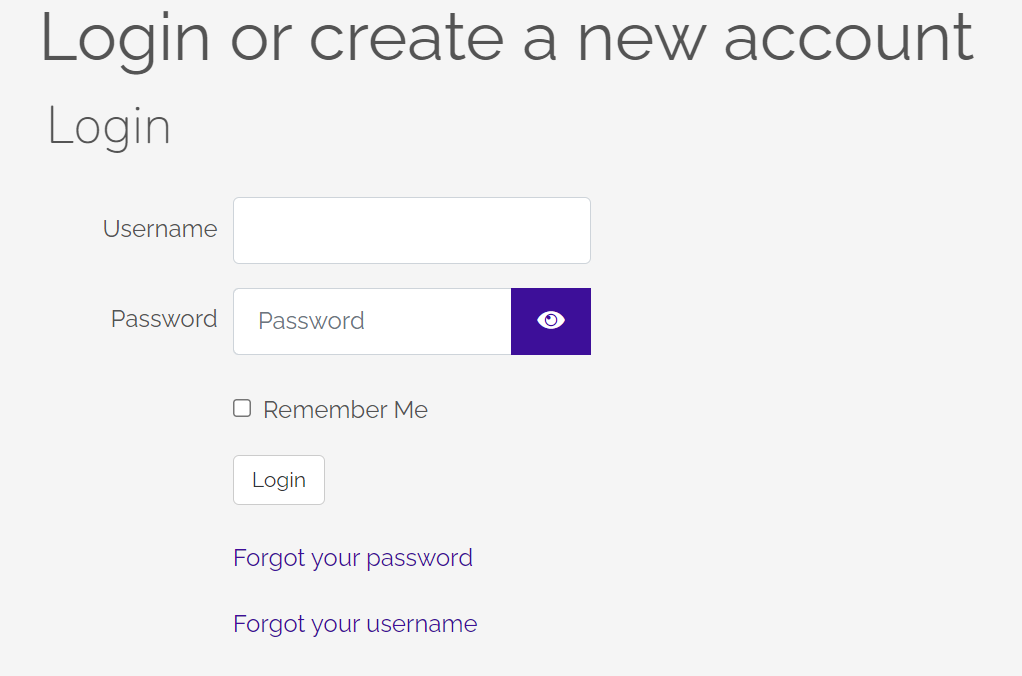Click the "Login or create a new account" title
This screenshot has width=1022, height=676.
pos(506,38)
